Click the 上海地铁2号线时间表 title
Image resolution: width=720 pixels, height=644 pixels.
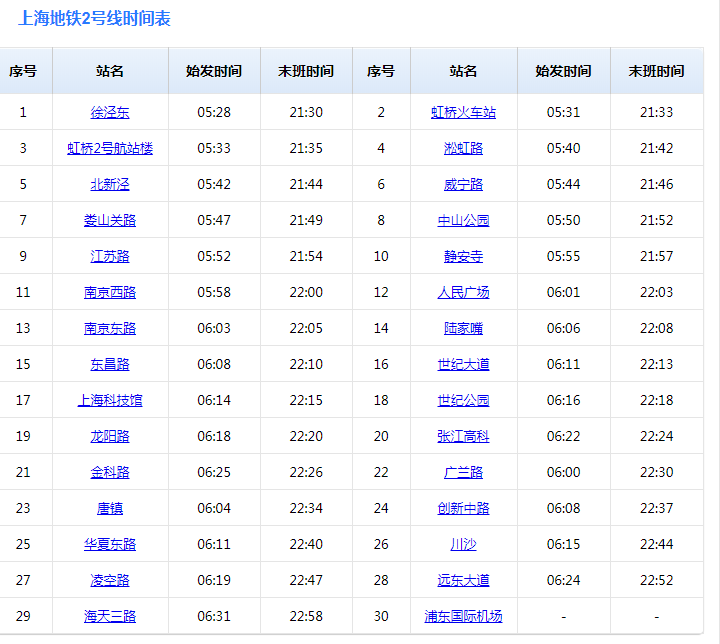(x=94, y=19)
